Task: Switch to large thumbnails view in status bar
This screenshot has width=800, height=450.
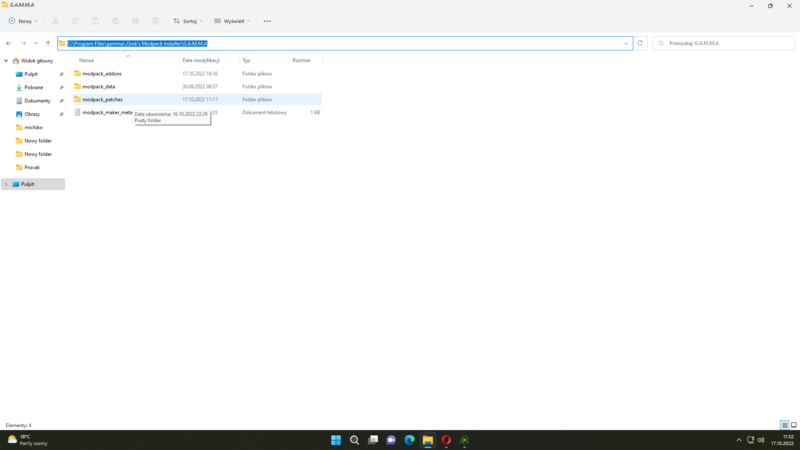Action: [x=794, y=425]
